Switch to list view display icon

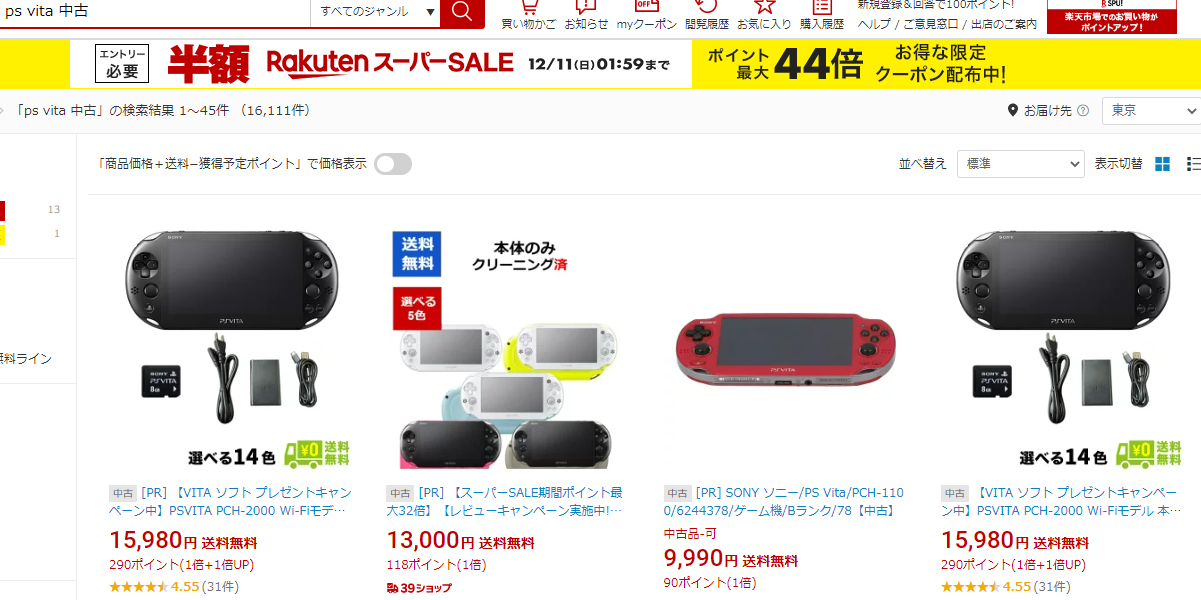[1193, 164]
